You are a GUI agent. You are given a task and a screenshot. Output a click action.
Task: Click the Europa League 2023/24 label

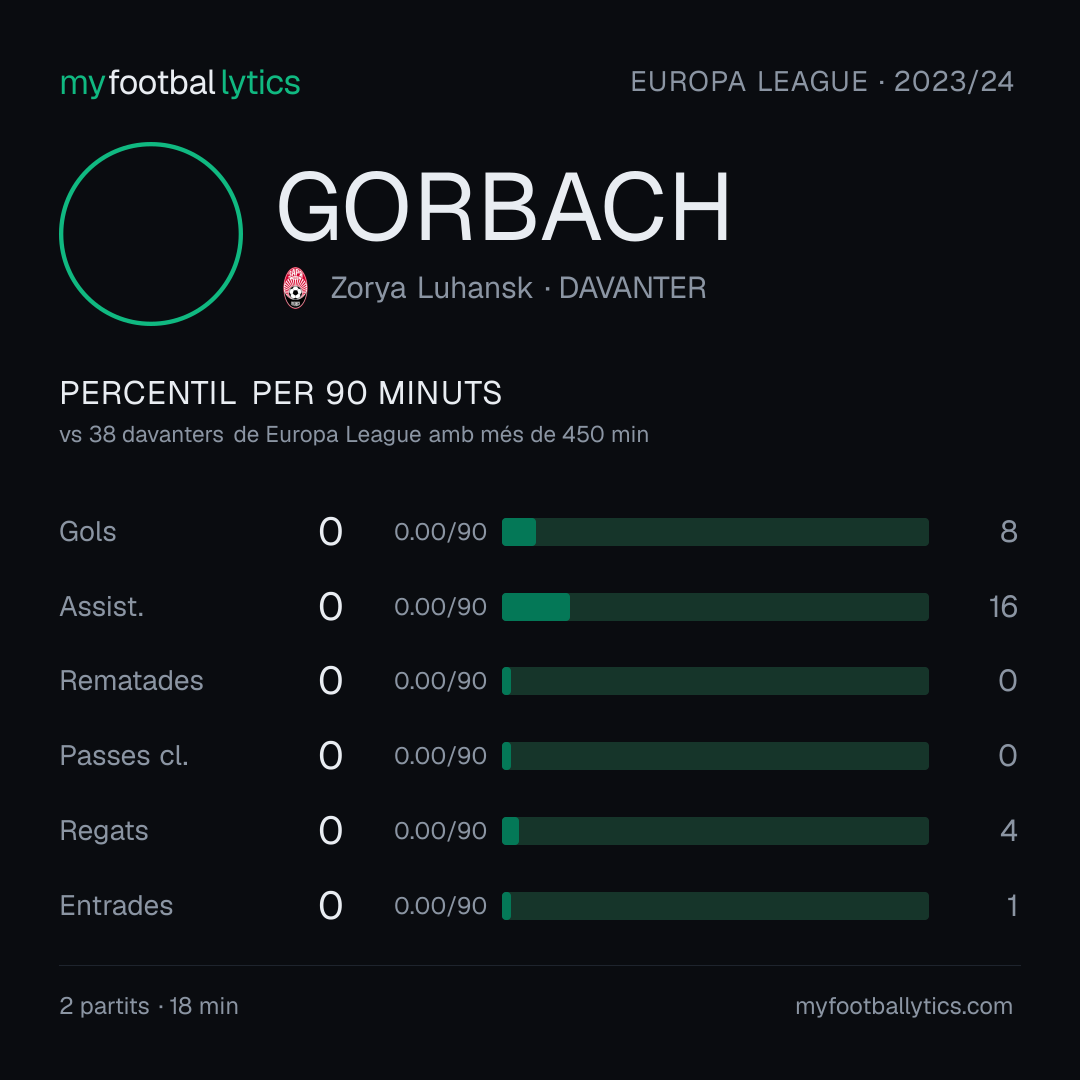[x=822, y=82]
